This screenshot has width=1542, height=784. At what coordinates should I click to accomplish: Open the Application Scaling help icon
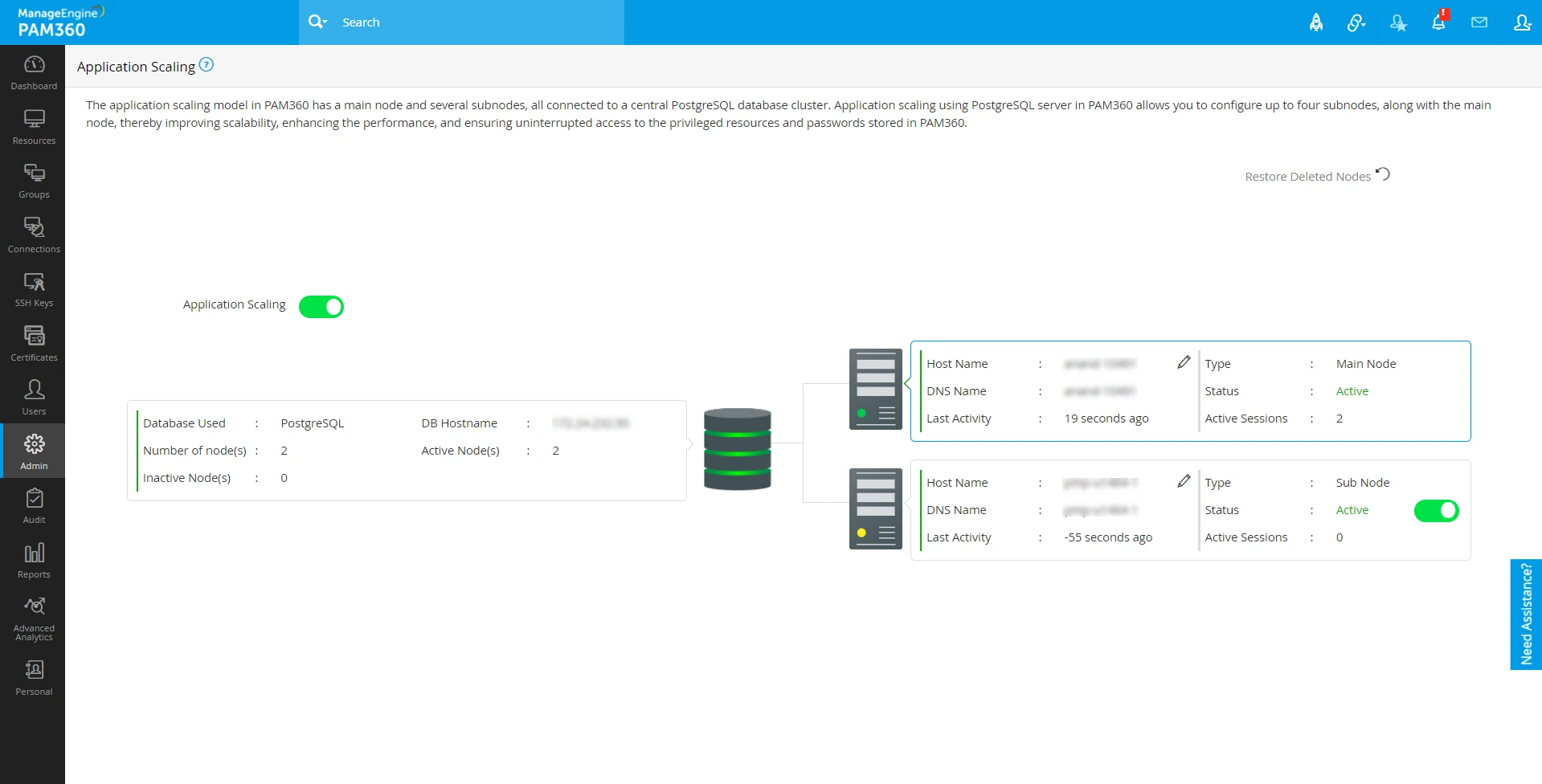coord(207,64)
